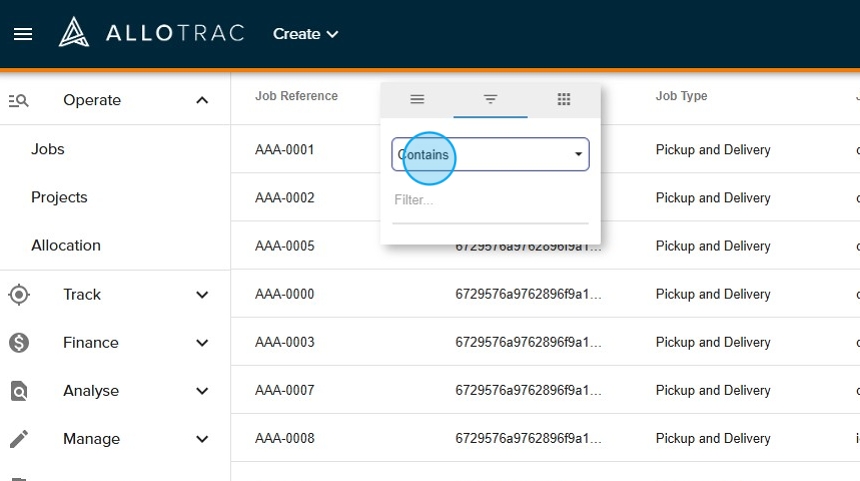Select job row AAA-0003
860x481 pixels.
pyautogui.click(x=285, y=342)
